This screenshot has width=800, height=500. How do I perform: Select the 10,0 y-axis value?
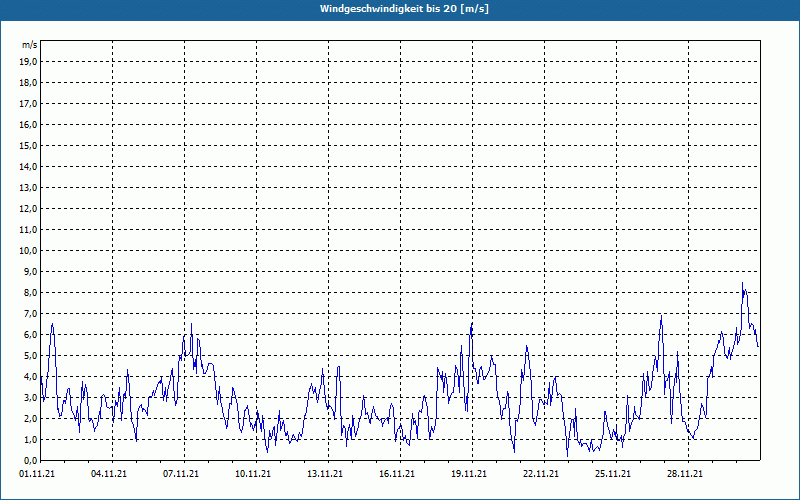[29, 251]
